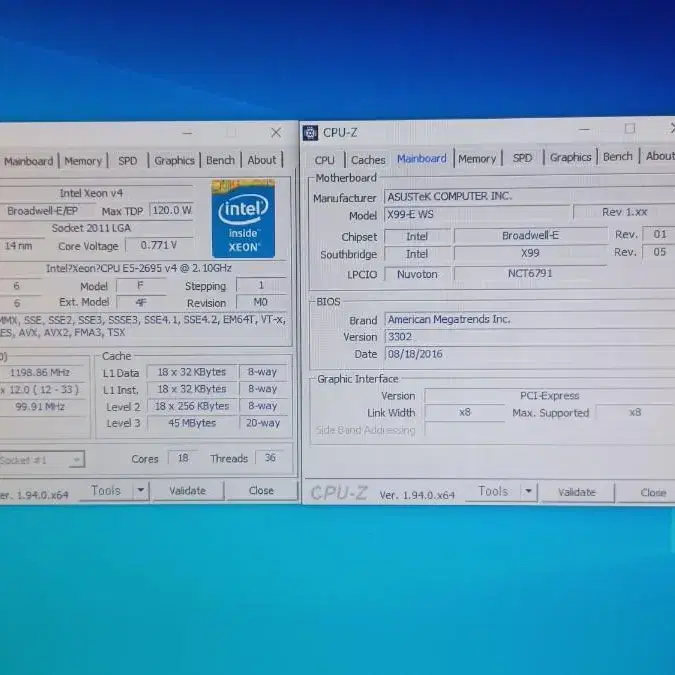Screen dimensions: 675x675
Task: Click LPCIO value NCT6791
Action: coord(530,273)
